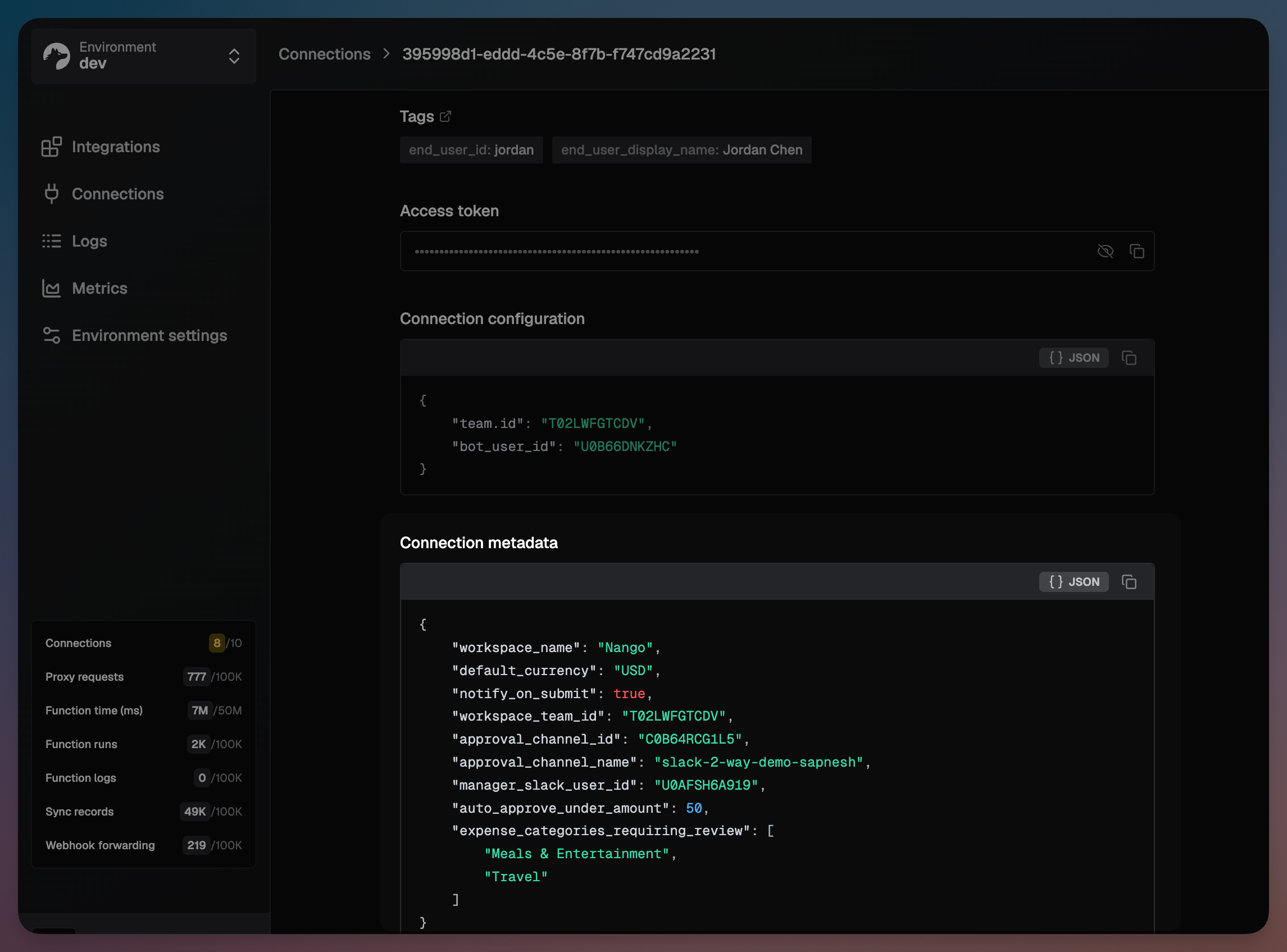Click the Integrations sidebar icon

[x=51, y=147]
